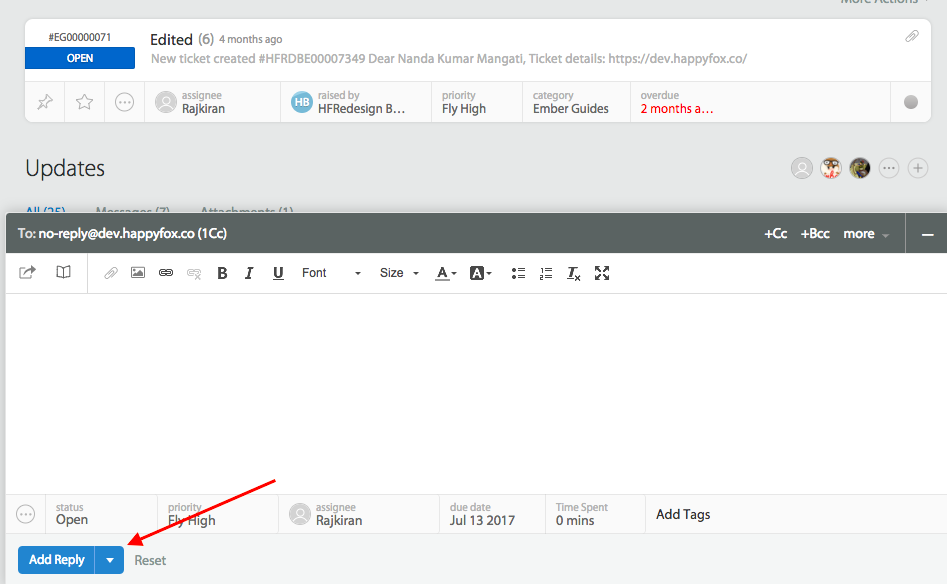
Task: Click the attachment paperclip in editor toolbar
Action: coord(111,273)
